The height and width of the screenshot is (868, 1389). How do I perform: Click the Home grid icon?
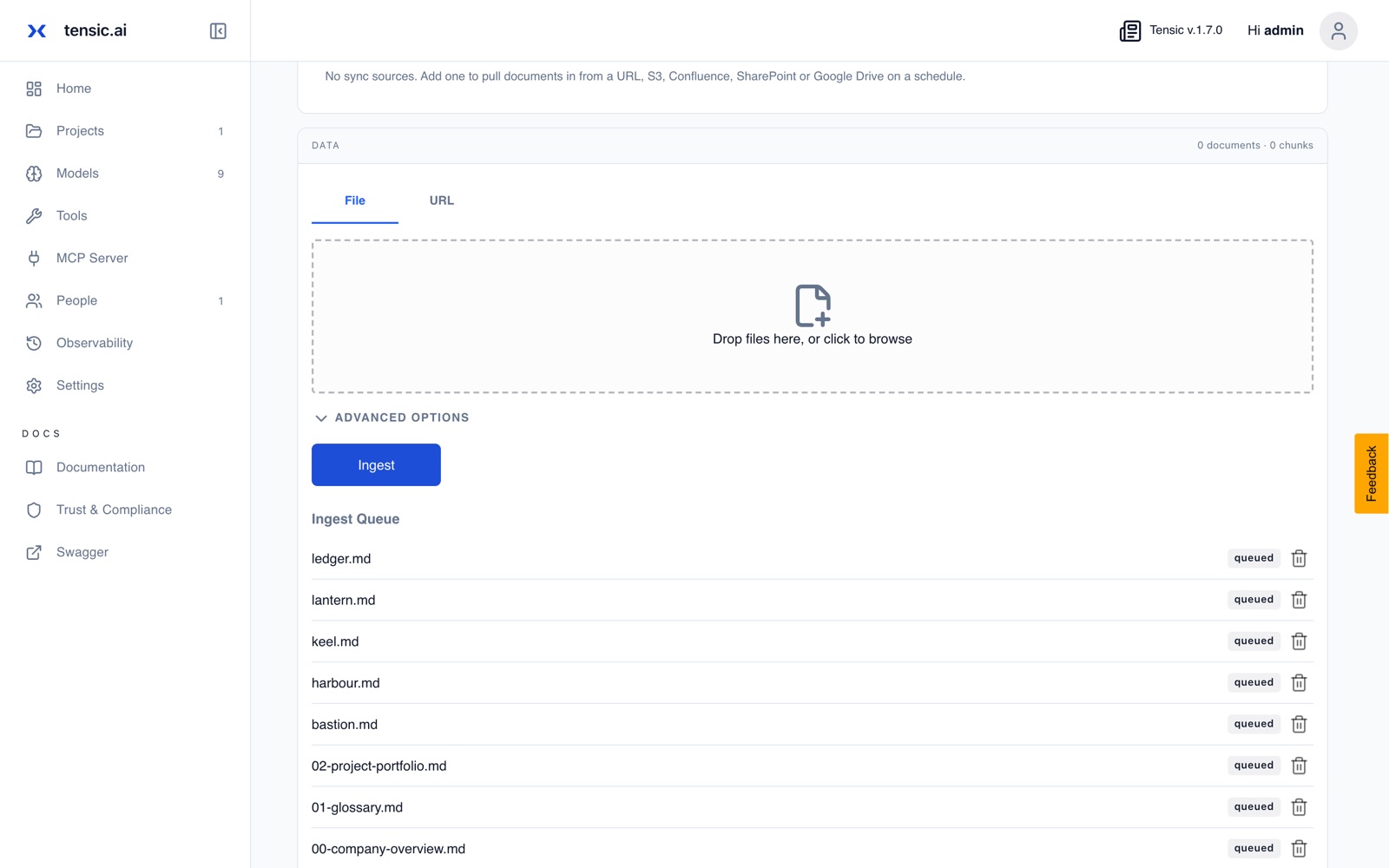point(34,89)
